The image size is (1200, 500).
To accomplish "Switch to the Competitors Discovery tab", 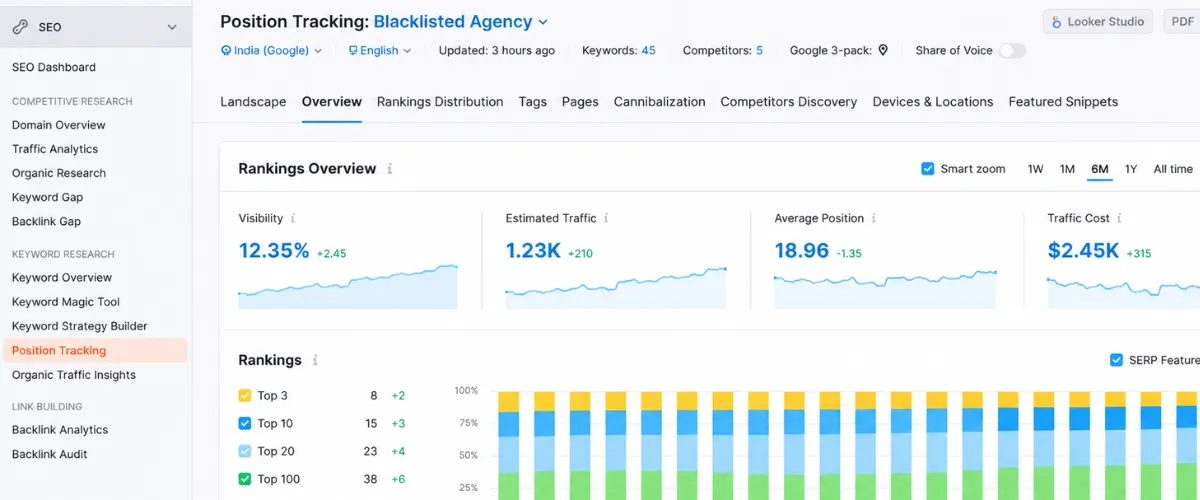I will [x=789, y=101].
